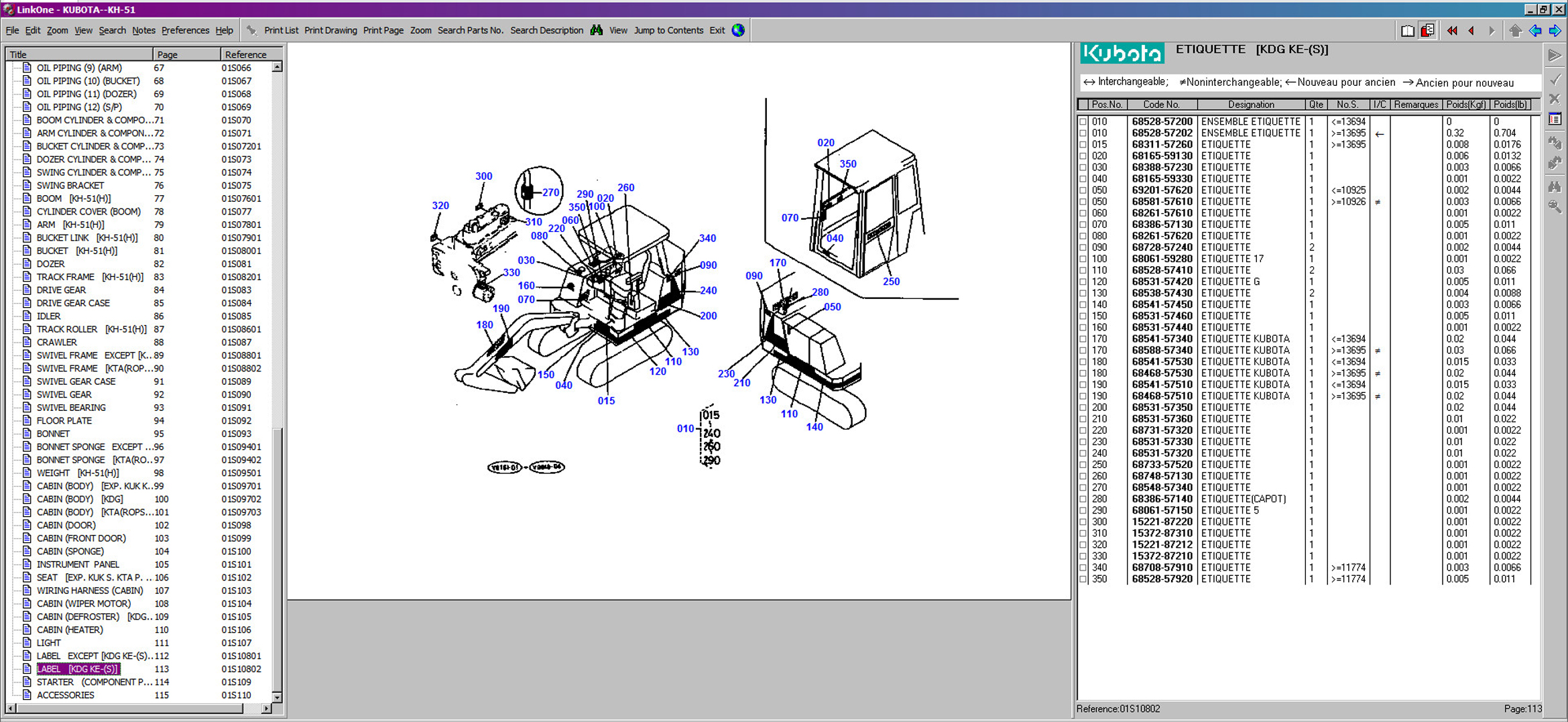
Task: Open the parts list icon in right sidebar
Action: 1555,119
